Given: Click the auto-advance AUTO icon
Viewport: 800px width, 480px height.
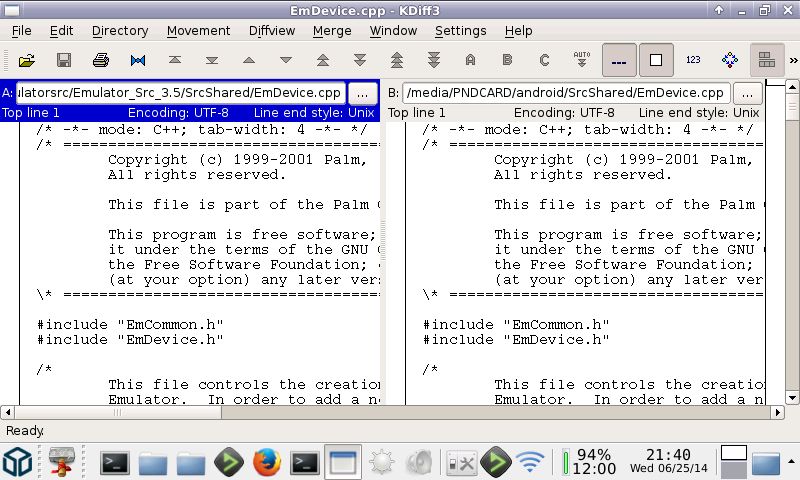Looking at the screenshot, I should pyautogui.click(x=581, y=60).
